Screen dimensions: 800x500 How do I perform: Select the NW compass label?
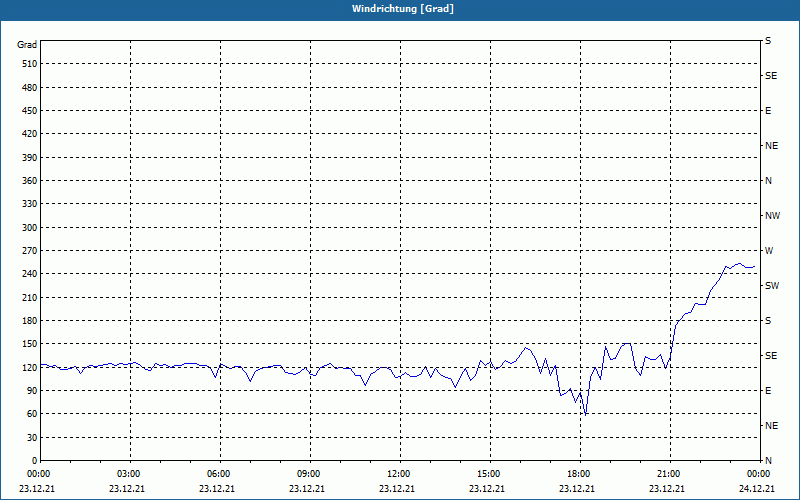click(x=772, y=216)
